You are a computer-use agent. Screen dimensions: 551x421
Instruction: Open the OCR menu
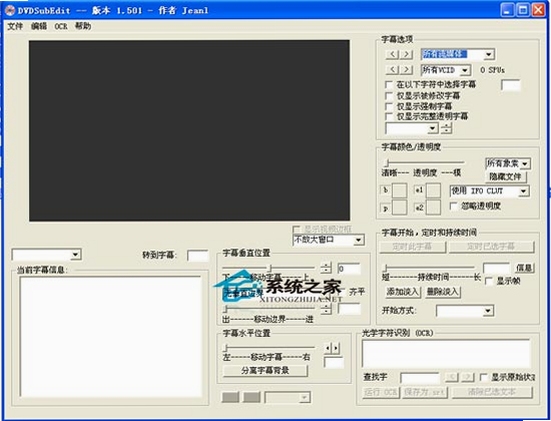click(61, 26)
